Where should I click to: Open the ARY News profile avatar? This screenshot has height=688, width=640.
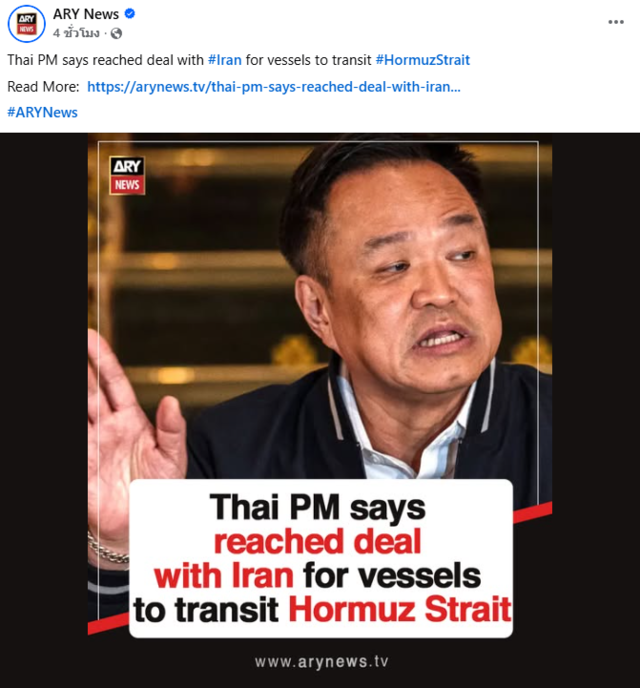[x=26, y=23]
